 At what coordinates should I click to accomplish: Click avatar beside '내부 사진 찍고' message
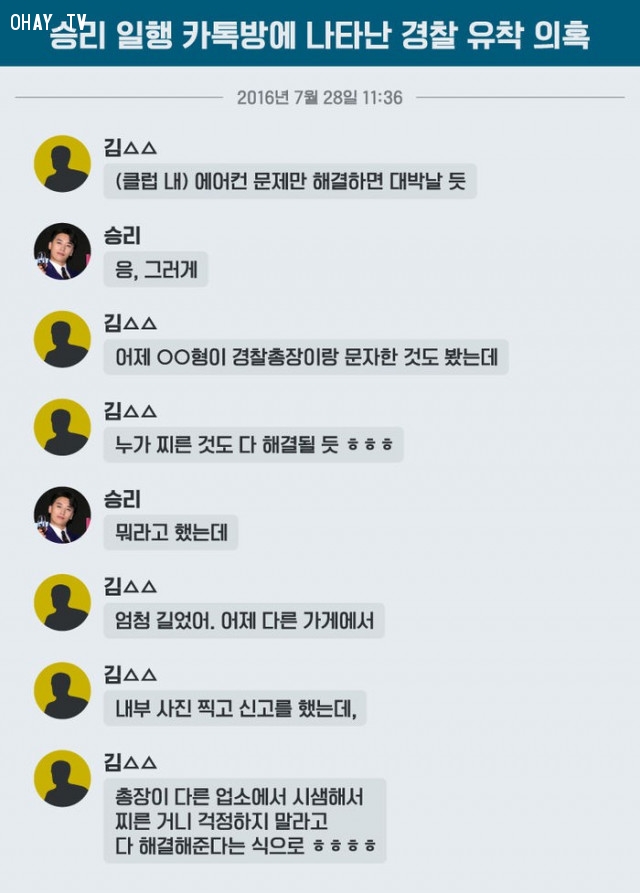tap(63, 690)
